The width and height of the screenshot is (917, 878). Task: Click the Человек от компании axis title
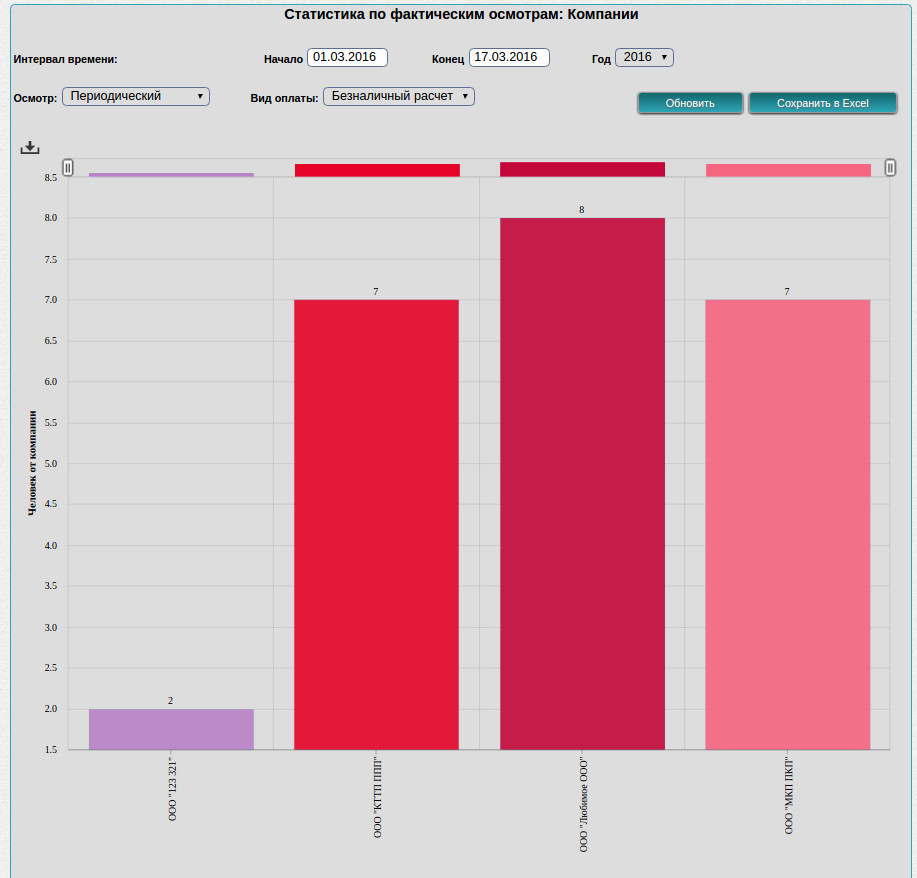coord(33,463)
